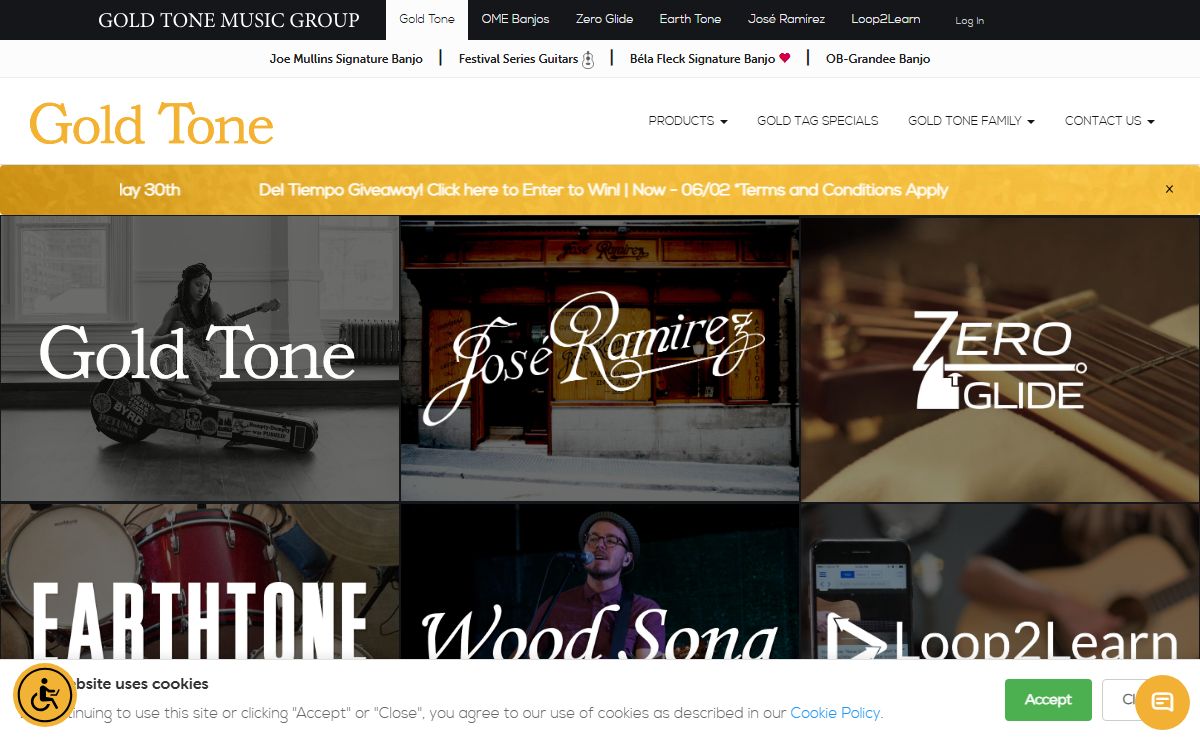
Task: Open OB-Grandee Banjo link
Action: [x=878, y=59]
